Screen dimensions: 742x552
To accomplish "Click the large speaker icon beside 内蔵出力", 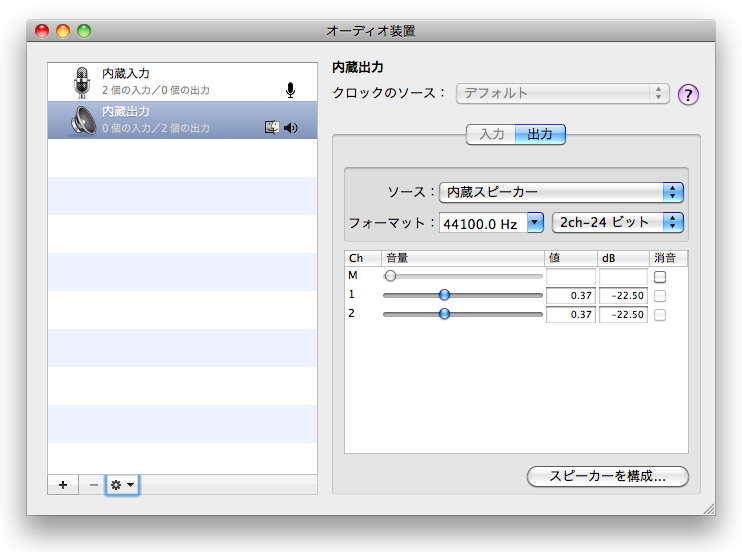I will (82, 120).
